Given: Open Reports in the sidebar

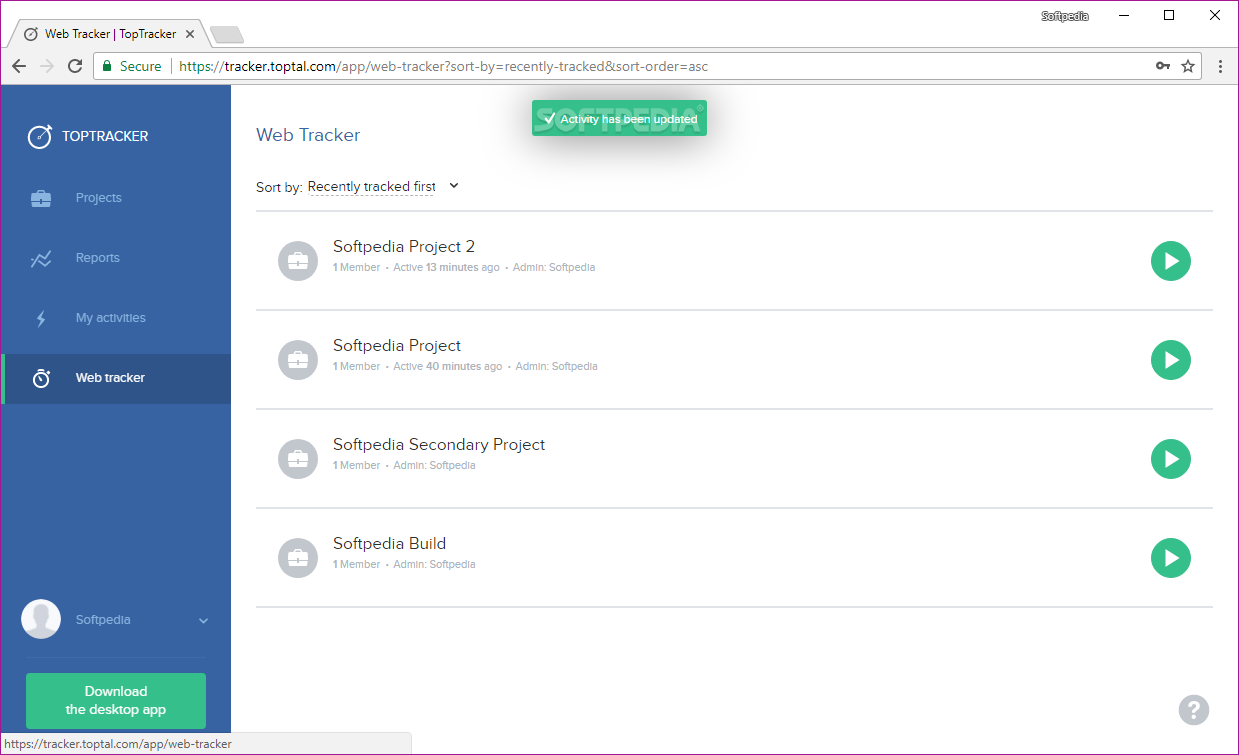Looking at the screenshot, I should pos(116,258).
